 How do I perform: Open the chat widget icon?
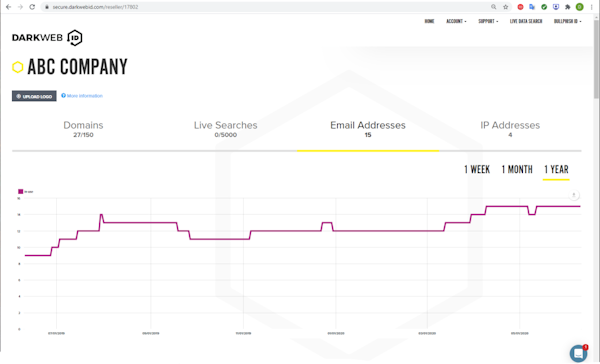[x=579, y=353]
